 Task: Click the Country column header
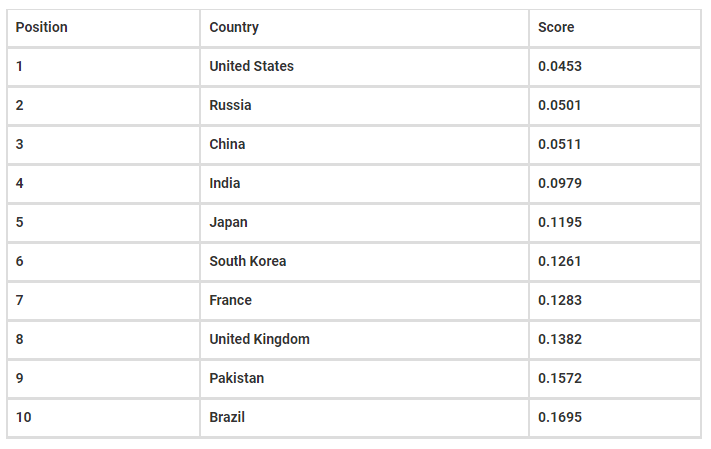(234, 27)
